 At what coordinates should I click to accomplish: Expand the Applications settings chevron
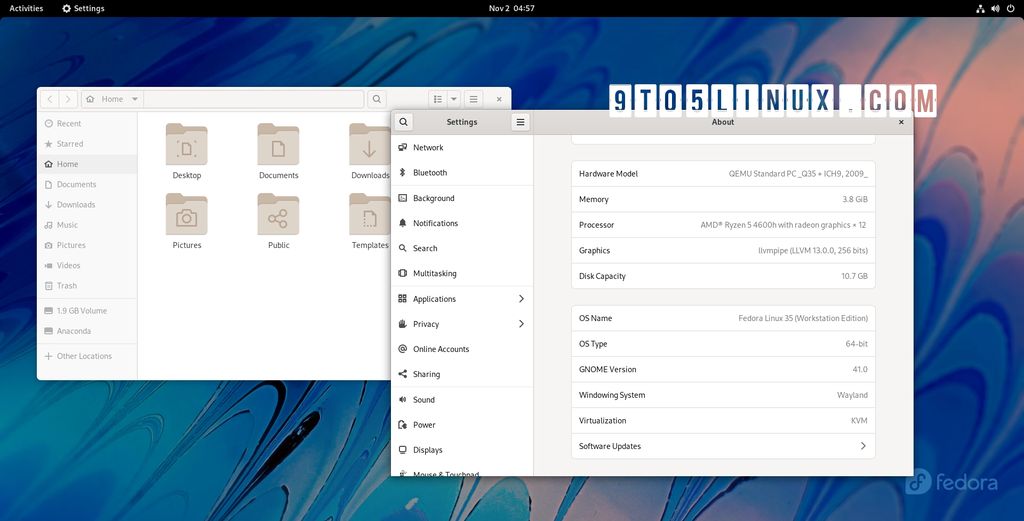point(521,299)
